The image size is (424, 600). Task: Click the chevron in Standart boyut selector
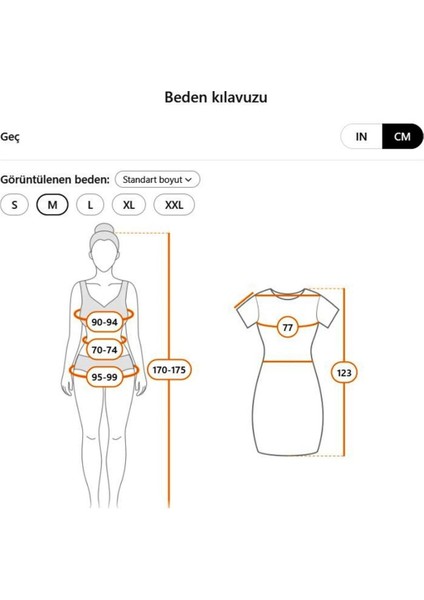coord(188,179)
